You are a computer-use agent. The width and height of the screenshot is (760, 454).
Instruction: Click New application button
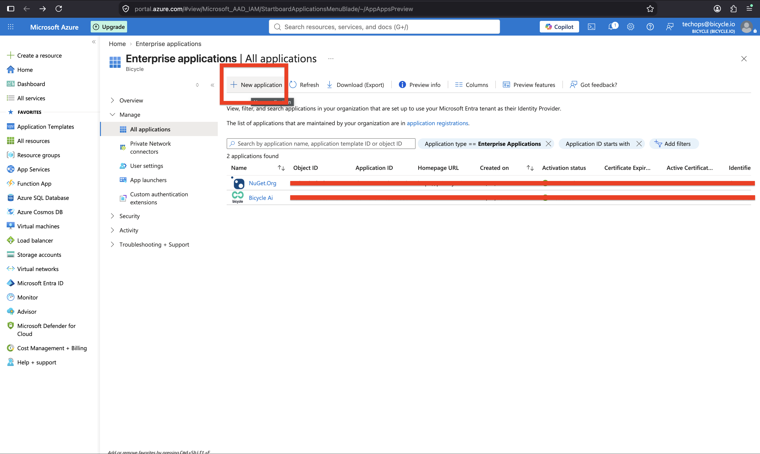tap(255, 85)
